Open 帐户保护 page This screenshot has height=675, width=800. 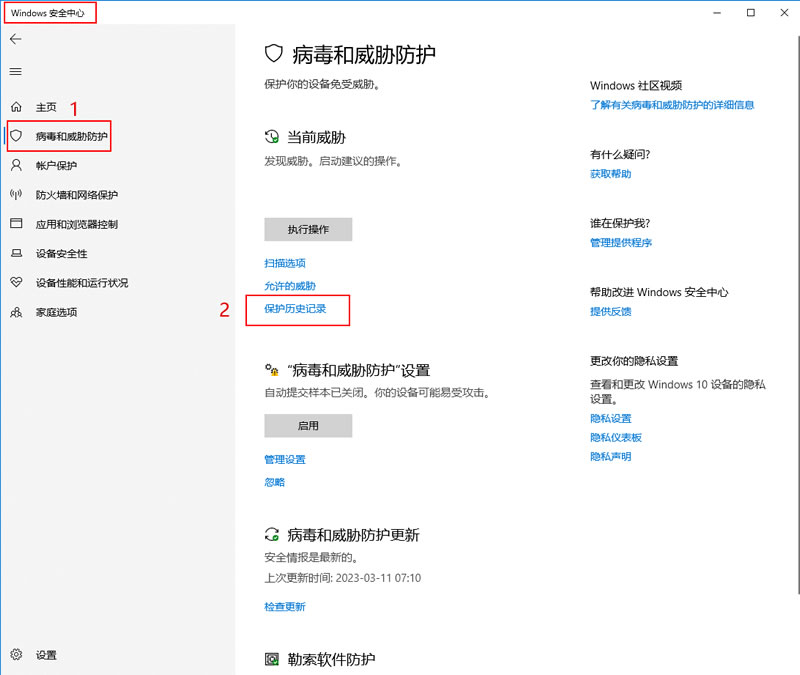pos(56,166)
